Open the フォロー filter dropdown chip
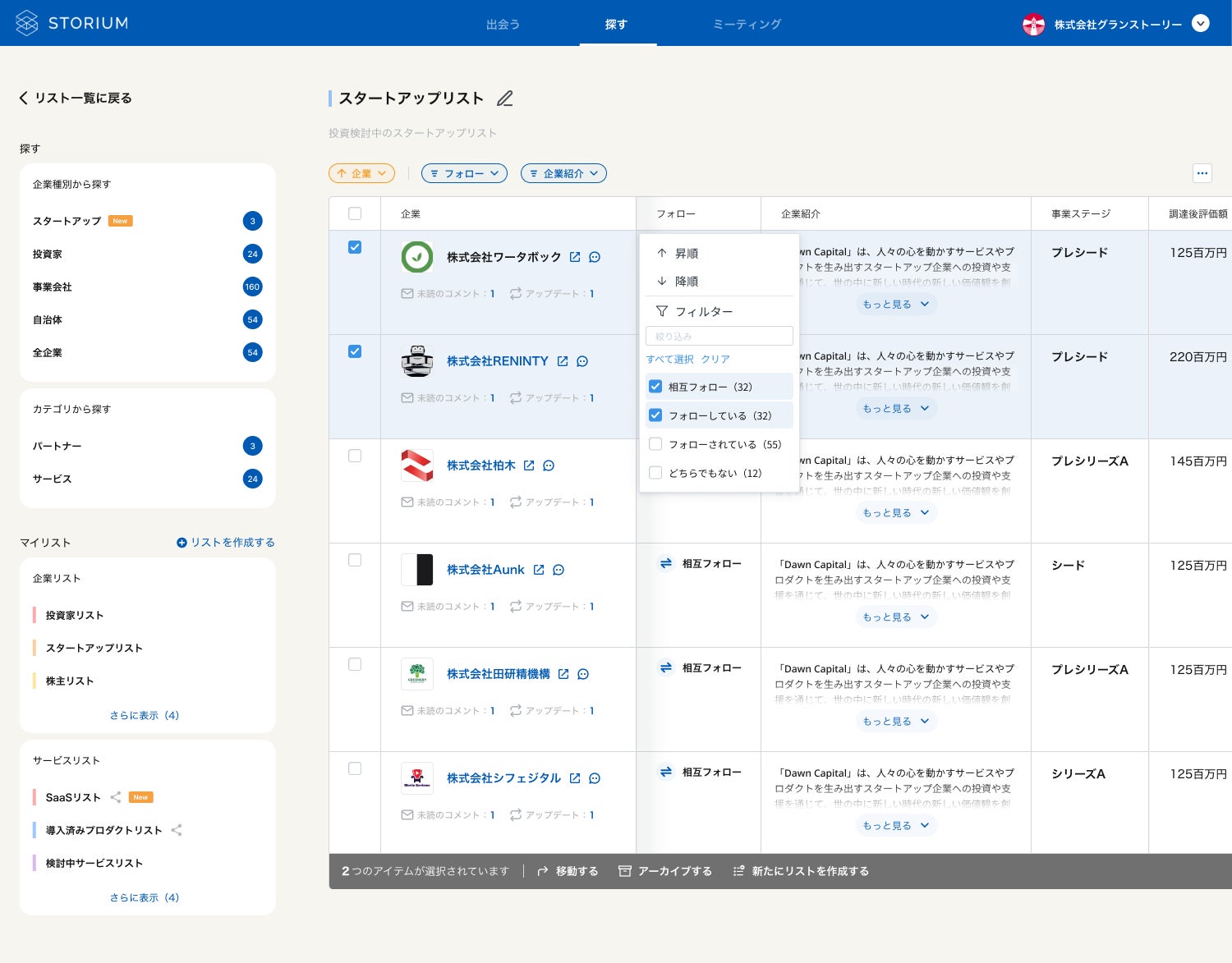Viewport: 1232px width, 963px height. coord(464,173)
